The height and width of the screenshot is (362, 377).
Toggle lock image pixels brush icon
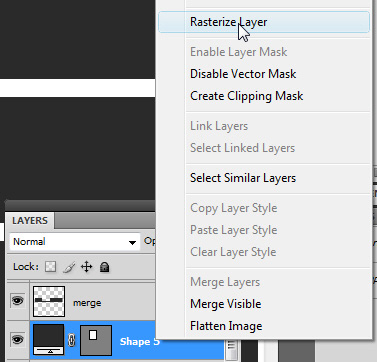69,267
